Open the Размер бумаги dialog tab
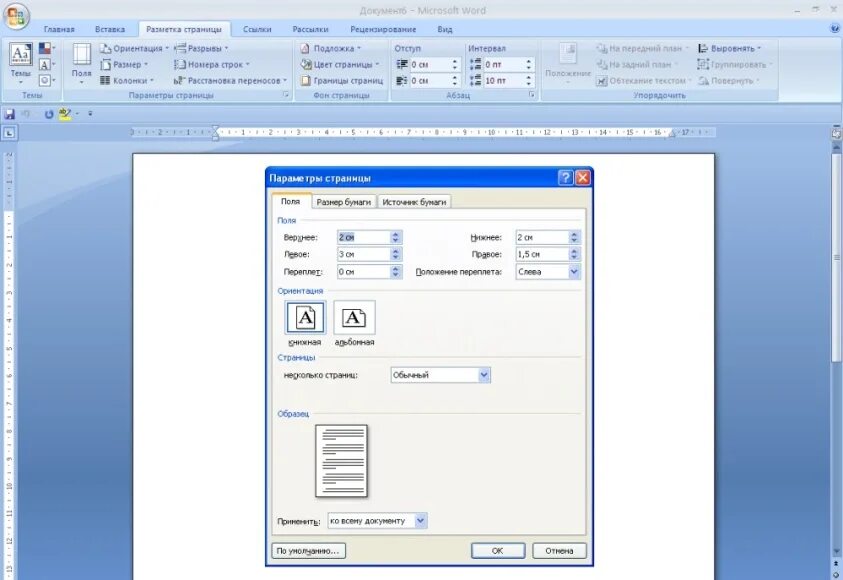 point(344,202)
